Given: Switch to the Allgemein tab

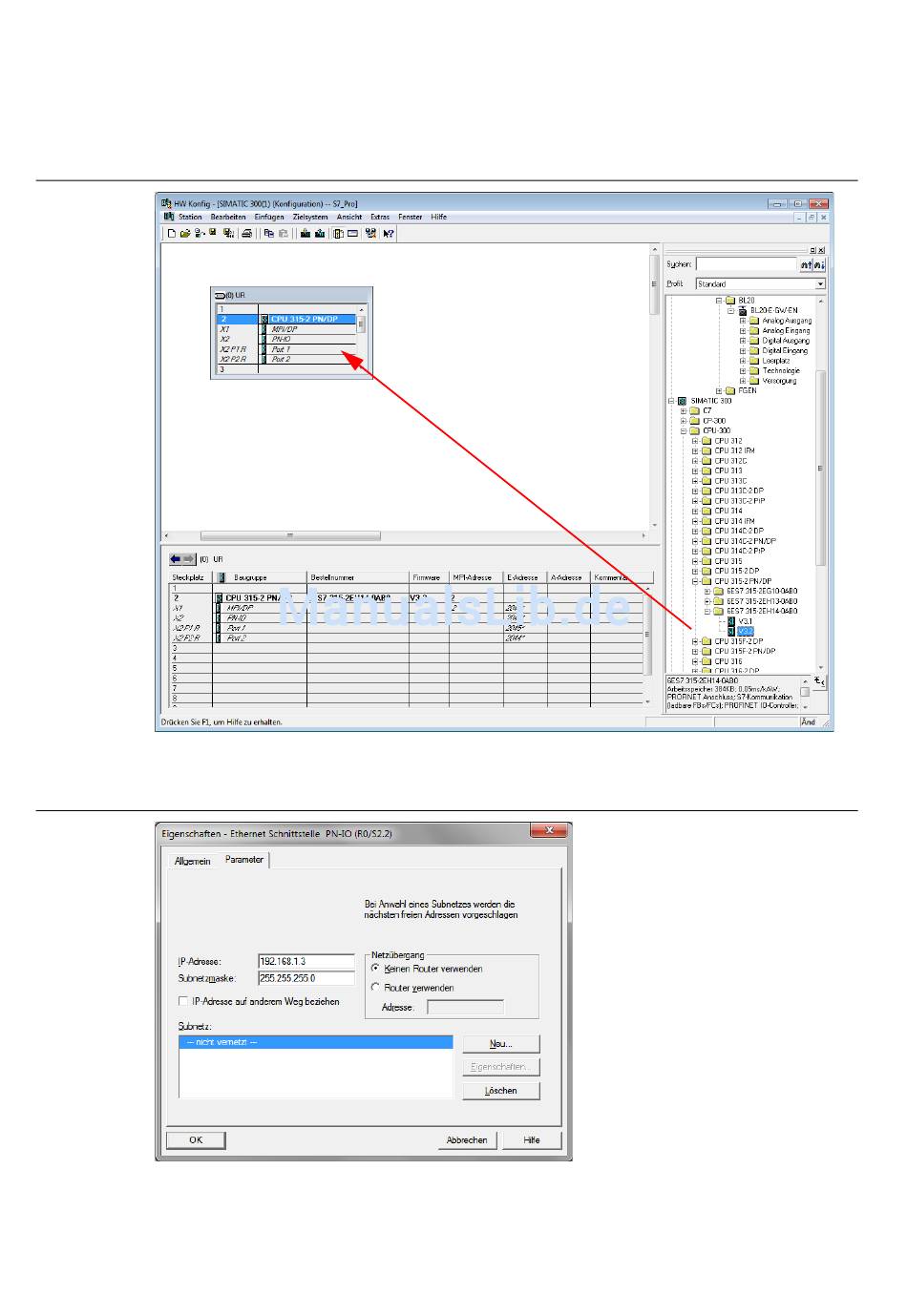Looking at the screenshot, I should tap(192, 861).
